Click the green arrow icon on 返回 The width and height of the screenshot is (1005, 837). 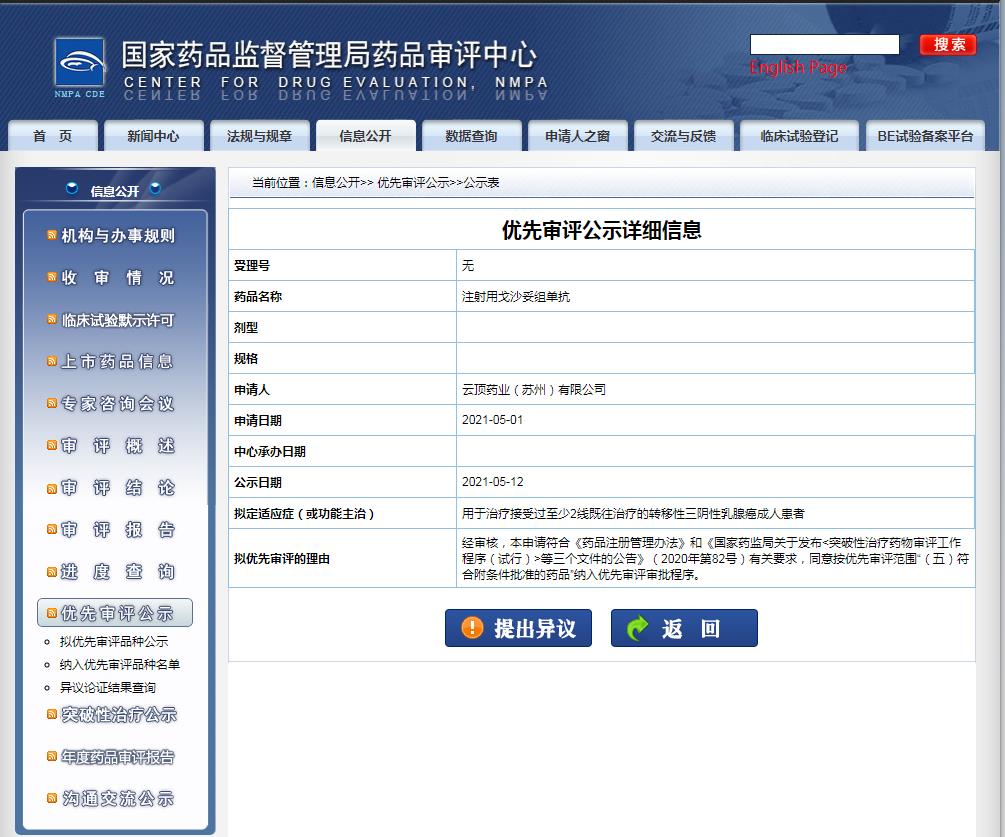pyautogui.click(x=637, y=628)
